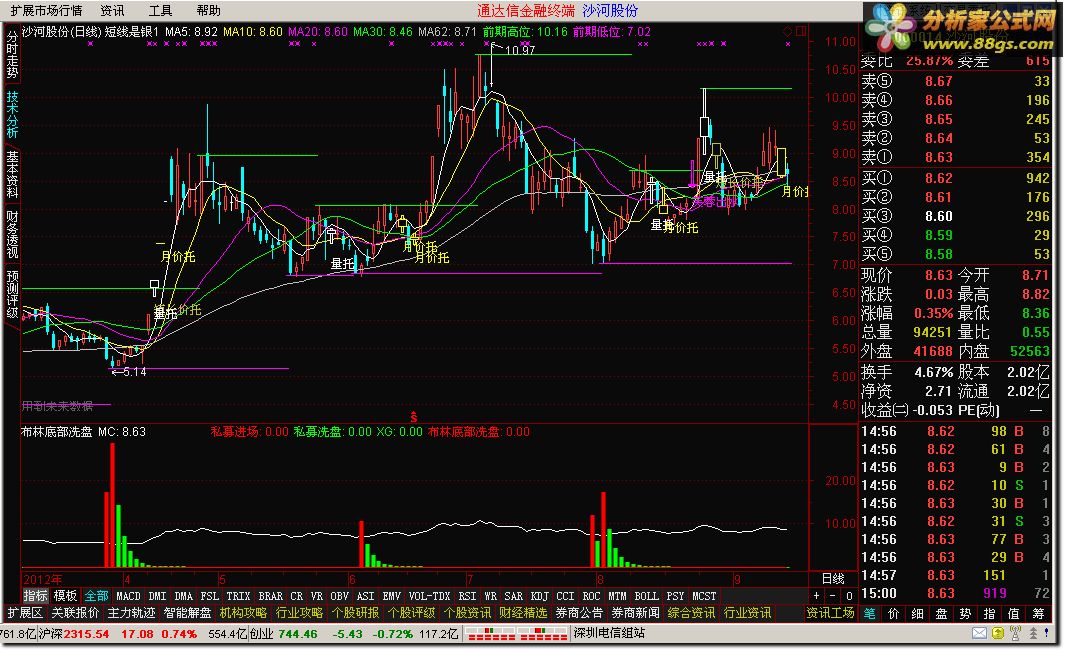Apply the MTM indicator
This screenshot has height=650, width=1065.
(617, 596)
